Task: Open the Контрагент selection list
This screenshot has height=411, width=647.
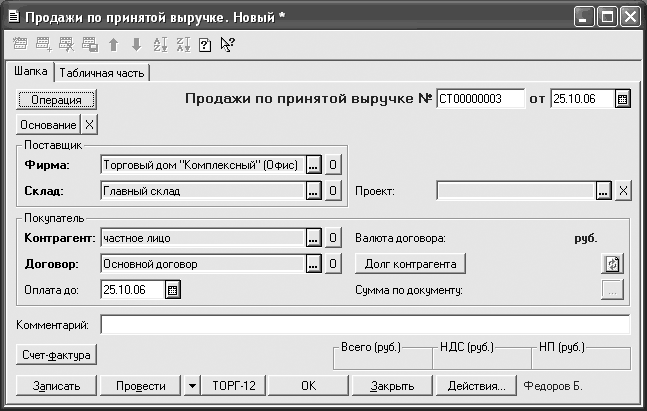Action: [313, 238]
